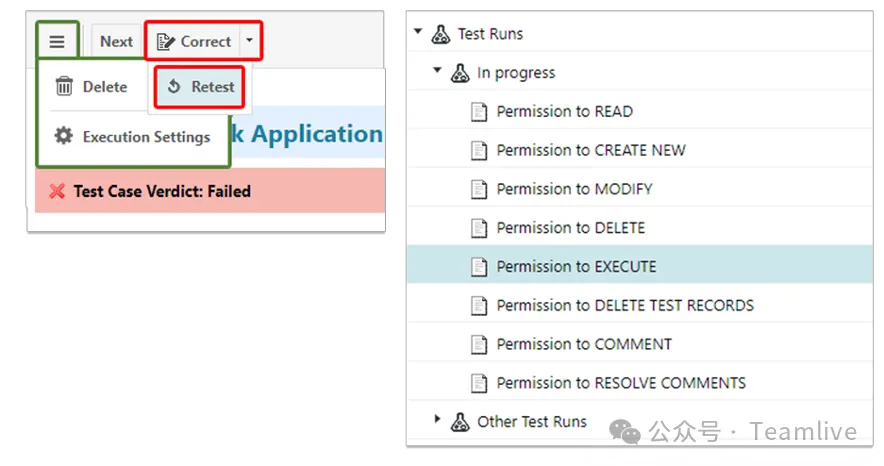The width and height of the screenshot is (884, 466).
Task: Select the In progress folder label
Action: pos(516,73)
